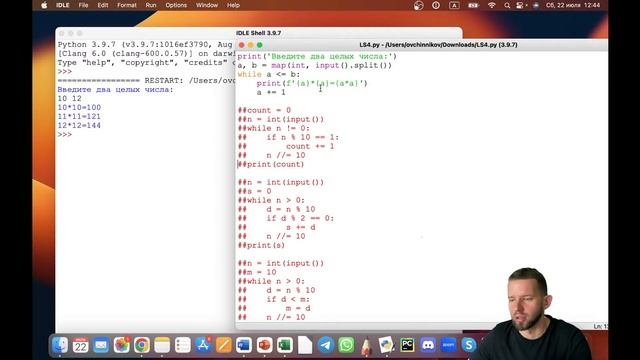Check battery status in menu bar
Screen dimensions: 640x360
(473, 5)
